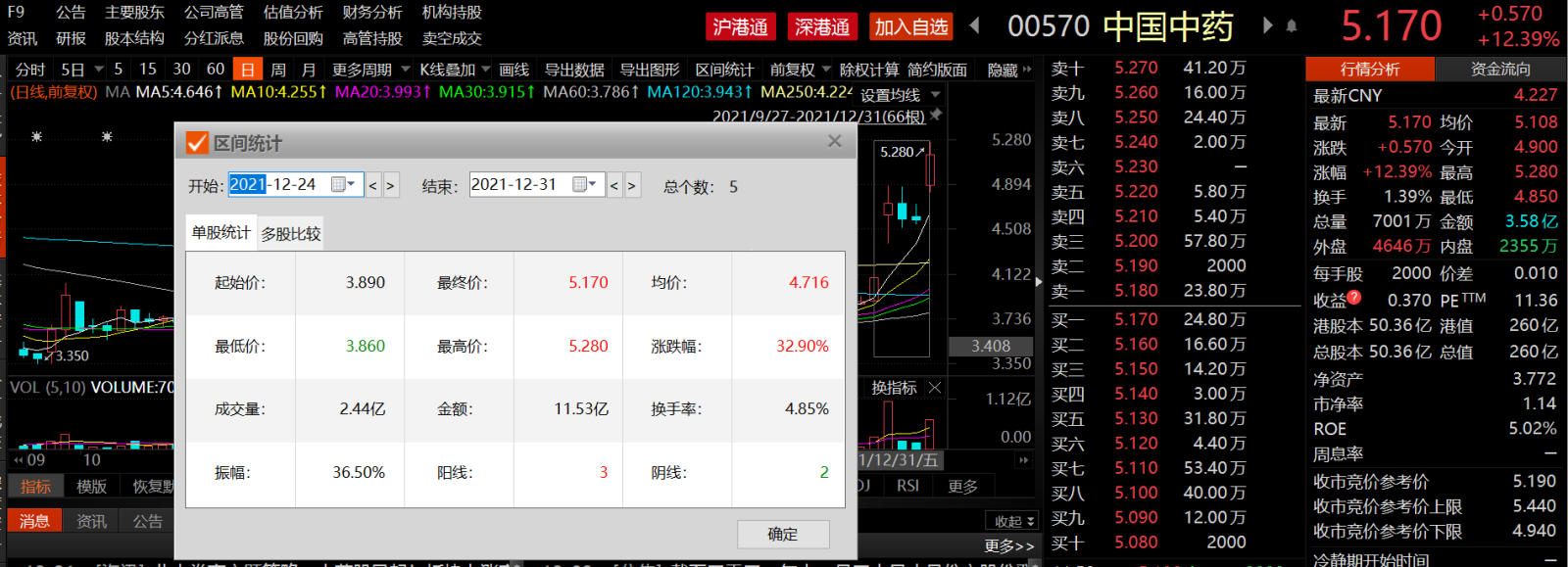Click the 收益 help question mark icon

pos(1354,297)
